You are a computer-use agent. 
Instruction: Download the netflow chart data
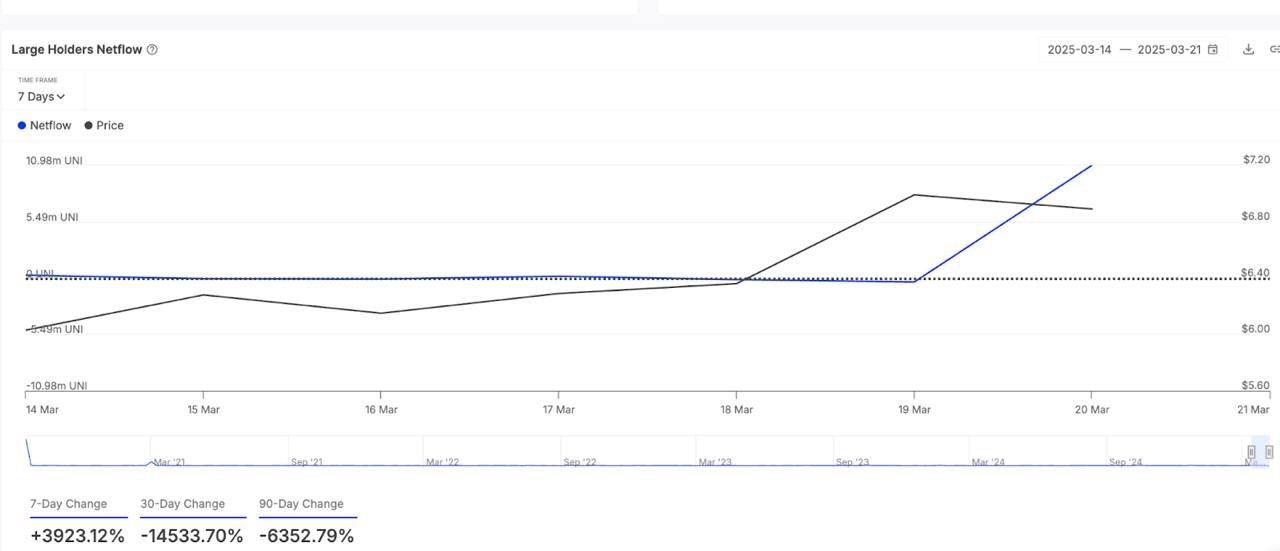[1248, 50]
